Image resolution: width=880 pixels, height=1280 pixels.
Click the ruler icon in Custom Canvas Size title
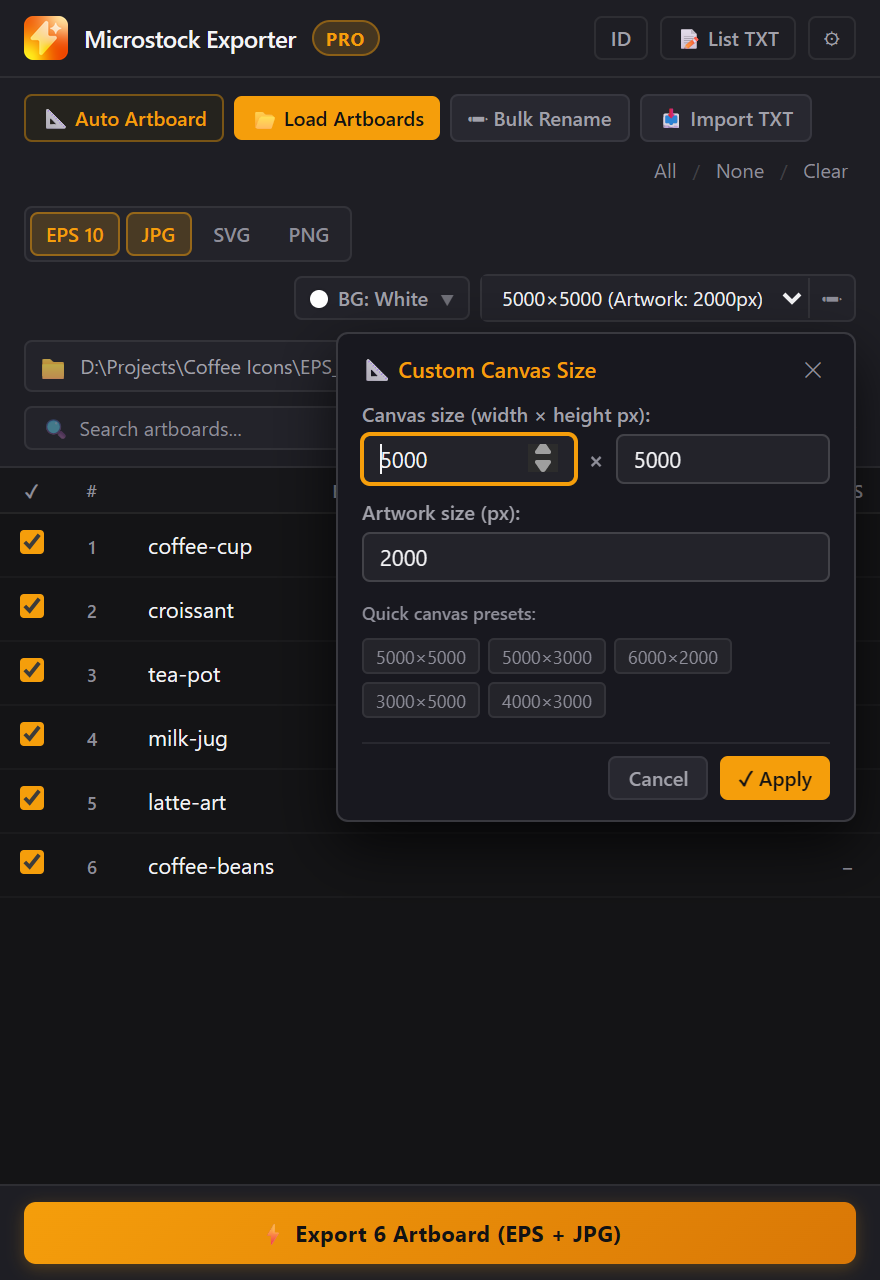click(x=376, y=370)
